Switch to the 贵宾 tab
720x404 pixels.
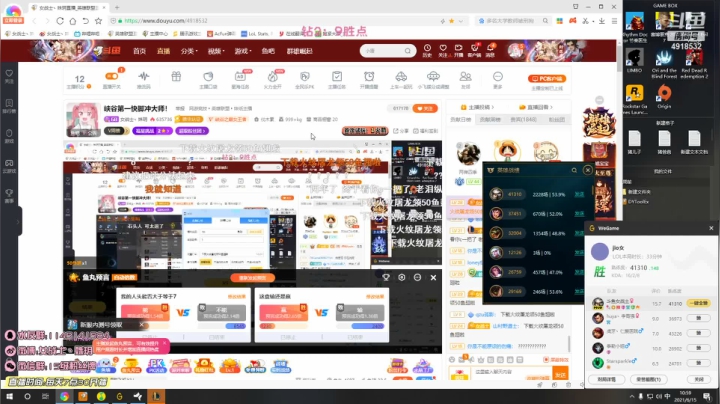[x=523, y=119]
